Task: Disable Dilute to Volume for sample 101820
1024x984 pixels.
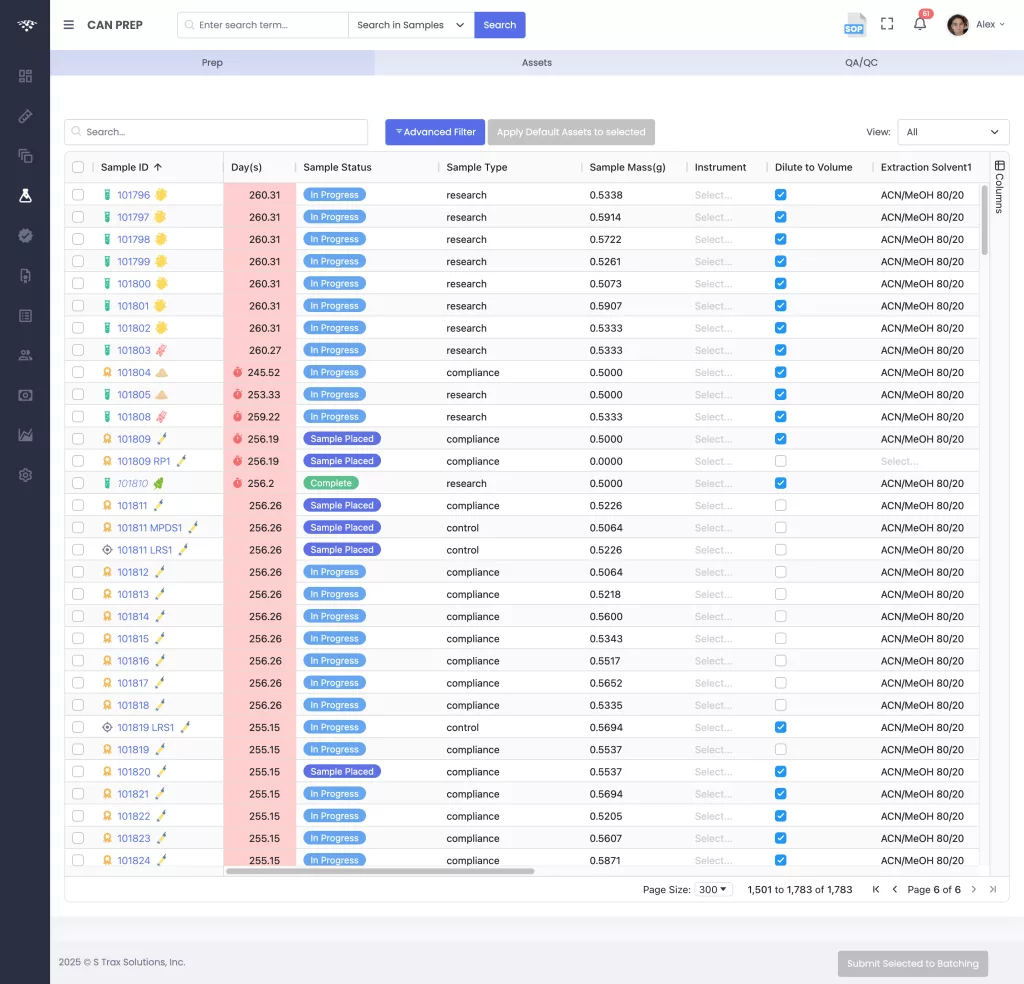Action: [x=780, y=772]
